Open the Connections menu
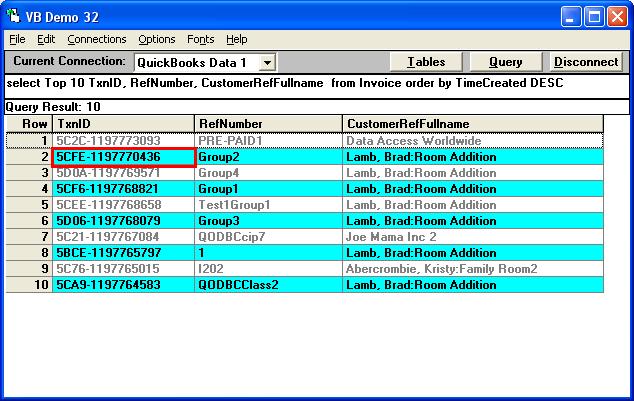This screenshot has width=634, height=401. pyautogui.click(x=97, y=39)
